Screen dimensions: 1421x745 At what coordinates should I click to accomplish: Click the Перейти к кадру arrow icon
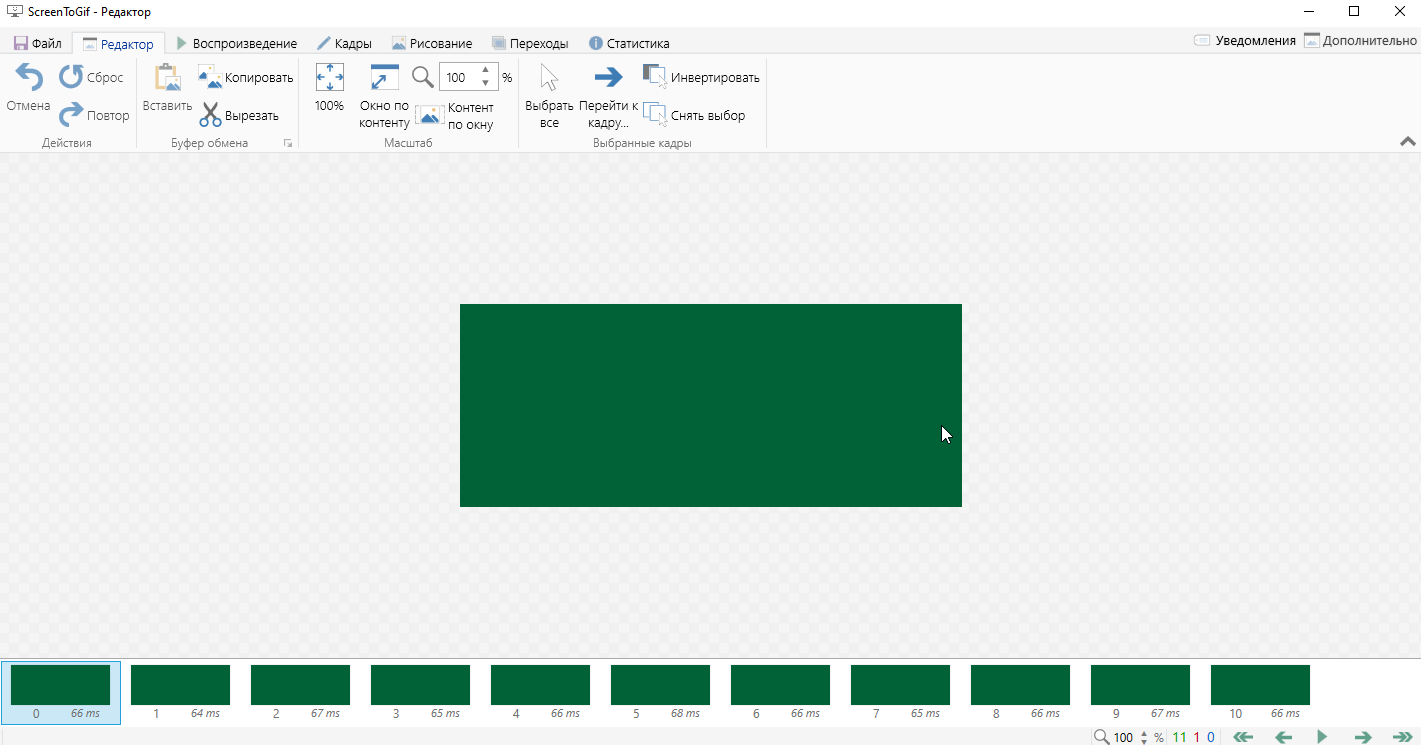point(608,77)
